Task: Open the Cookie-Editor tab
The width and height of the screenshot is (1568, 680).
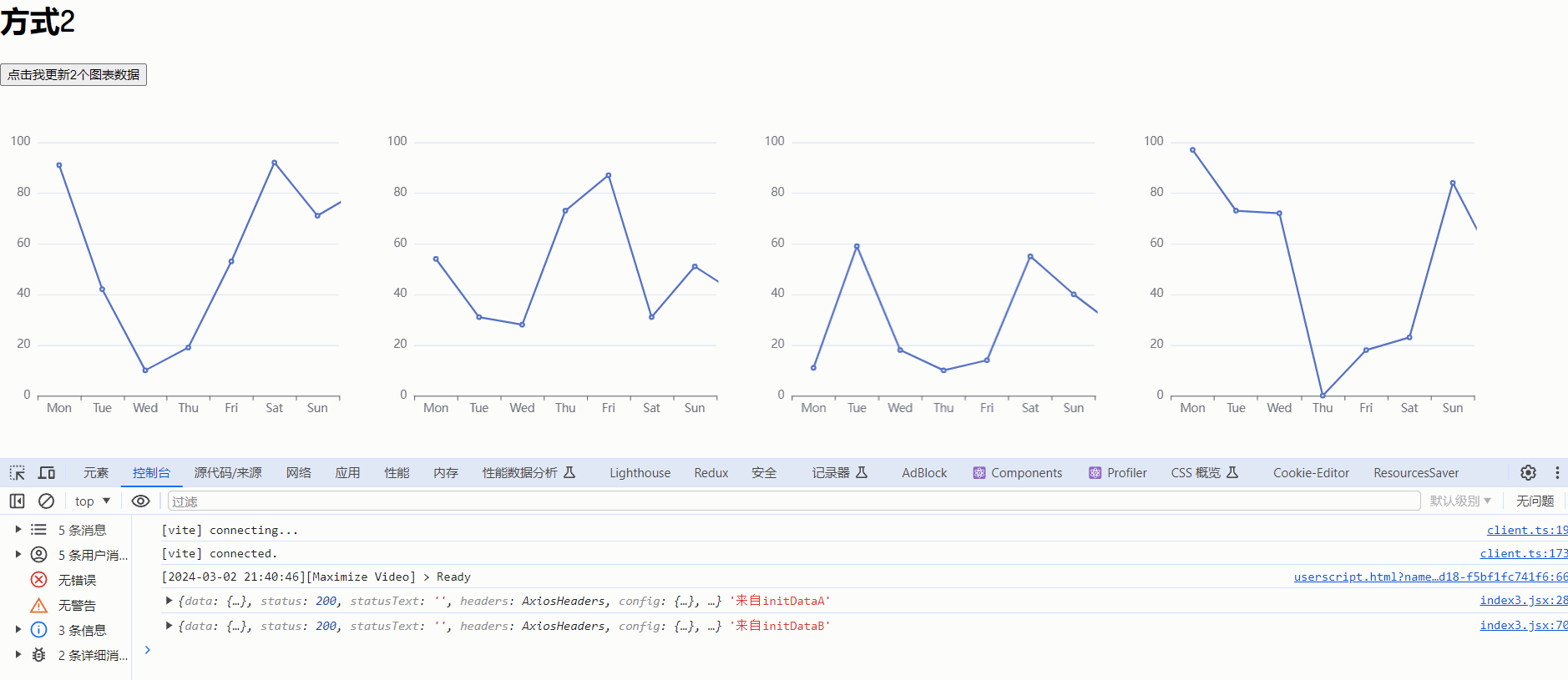Action: pyautogui.click(x=1311, y=473)
